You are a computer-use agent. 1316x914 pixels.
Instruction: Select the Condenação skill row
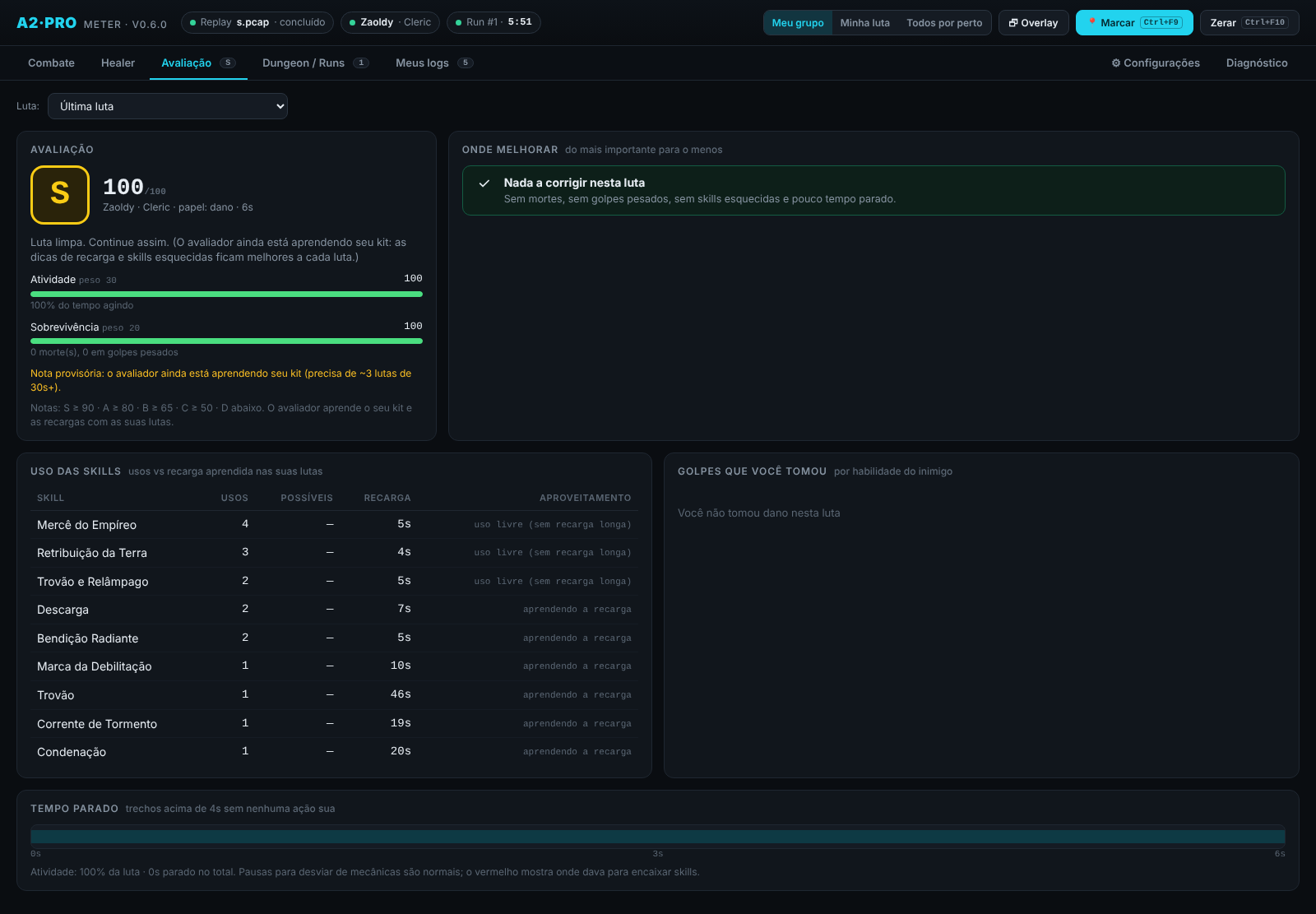click(x=334, y=752)
